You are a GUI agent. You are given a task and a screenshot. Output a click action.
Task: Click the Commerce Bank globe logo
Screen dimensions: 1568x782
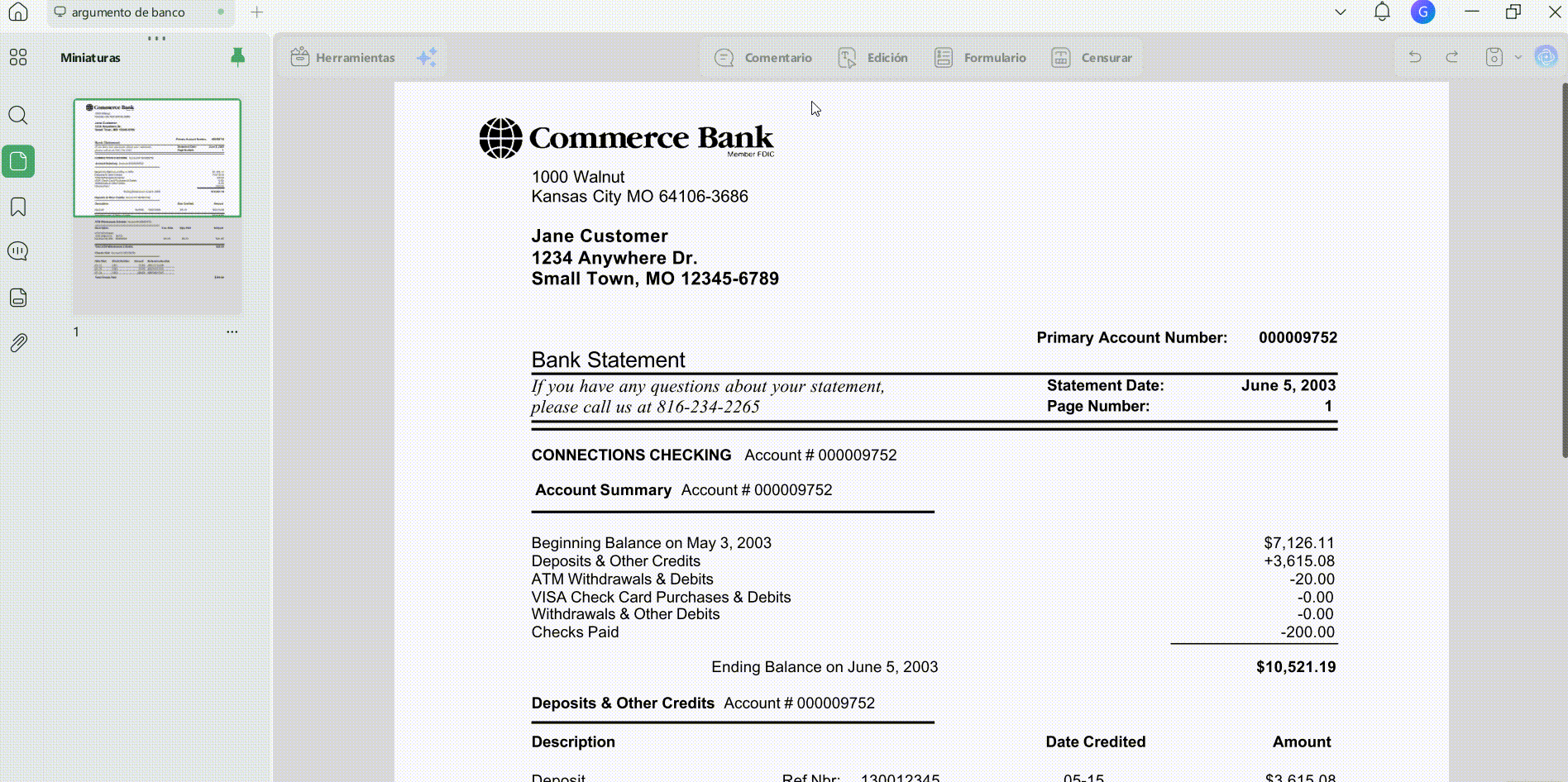pos(500,138)
